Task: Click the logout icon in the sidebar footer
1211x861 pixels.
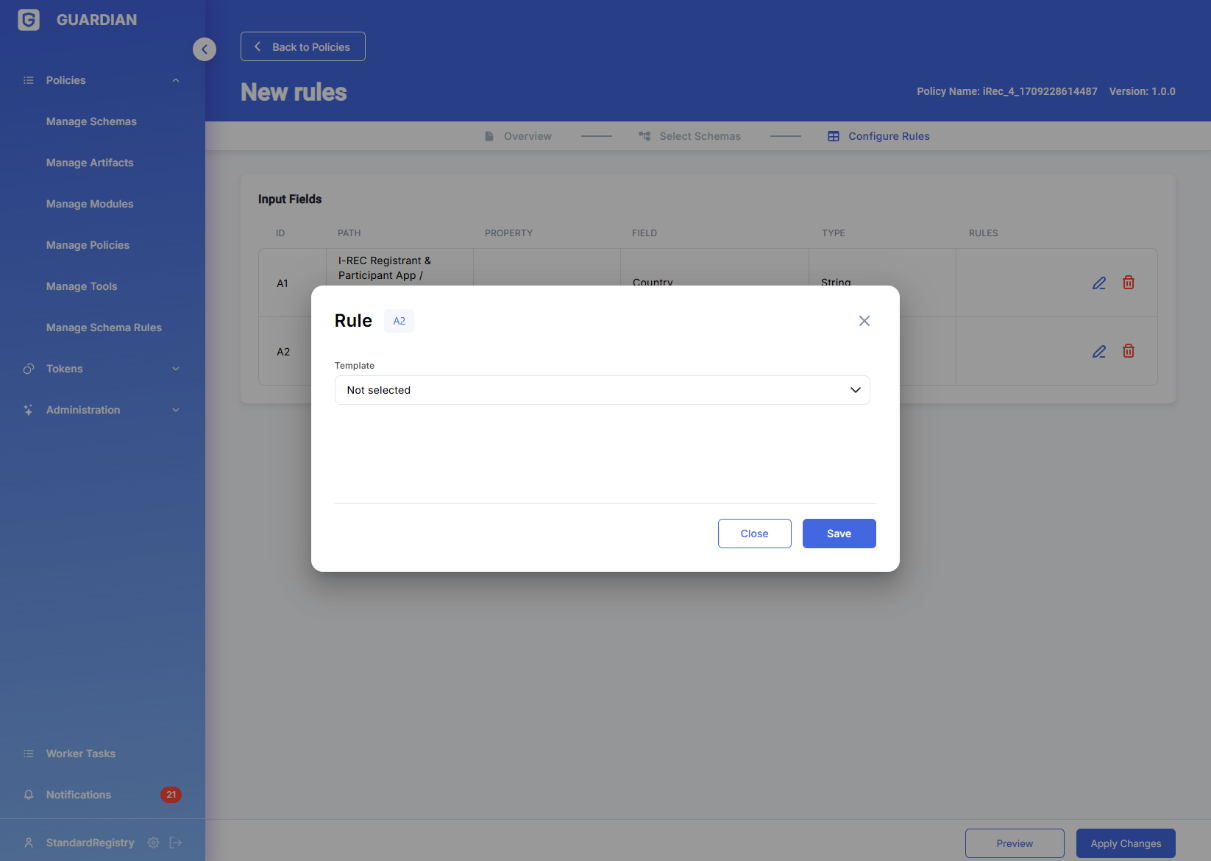Action: coord(176,843)
